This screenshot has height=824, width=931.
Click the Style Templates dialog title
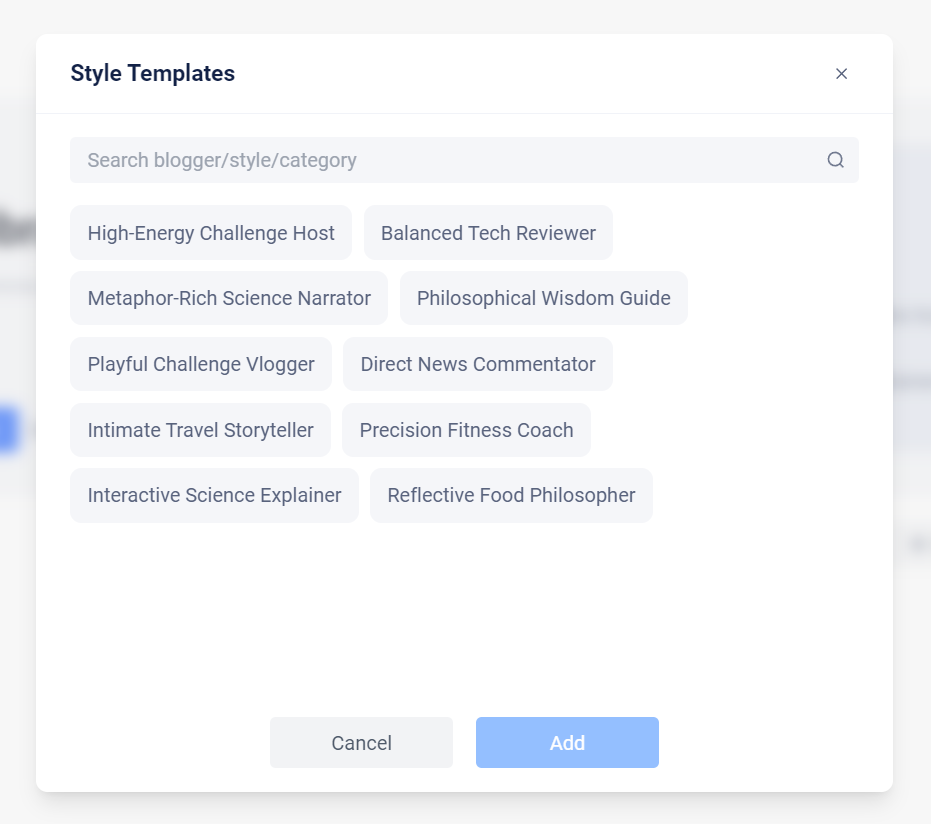[152, 73]
